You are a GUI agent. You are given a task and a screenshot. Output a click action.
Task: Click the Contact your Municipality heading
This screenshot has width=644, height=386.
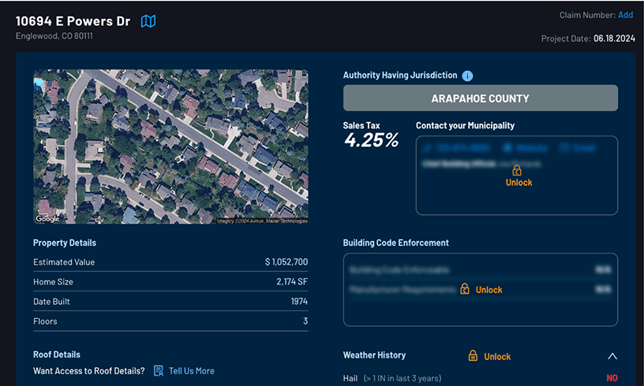tap(465, 126)
